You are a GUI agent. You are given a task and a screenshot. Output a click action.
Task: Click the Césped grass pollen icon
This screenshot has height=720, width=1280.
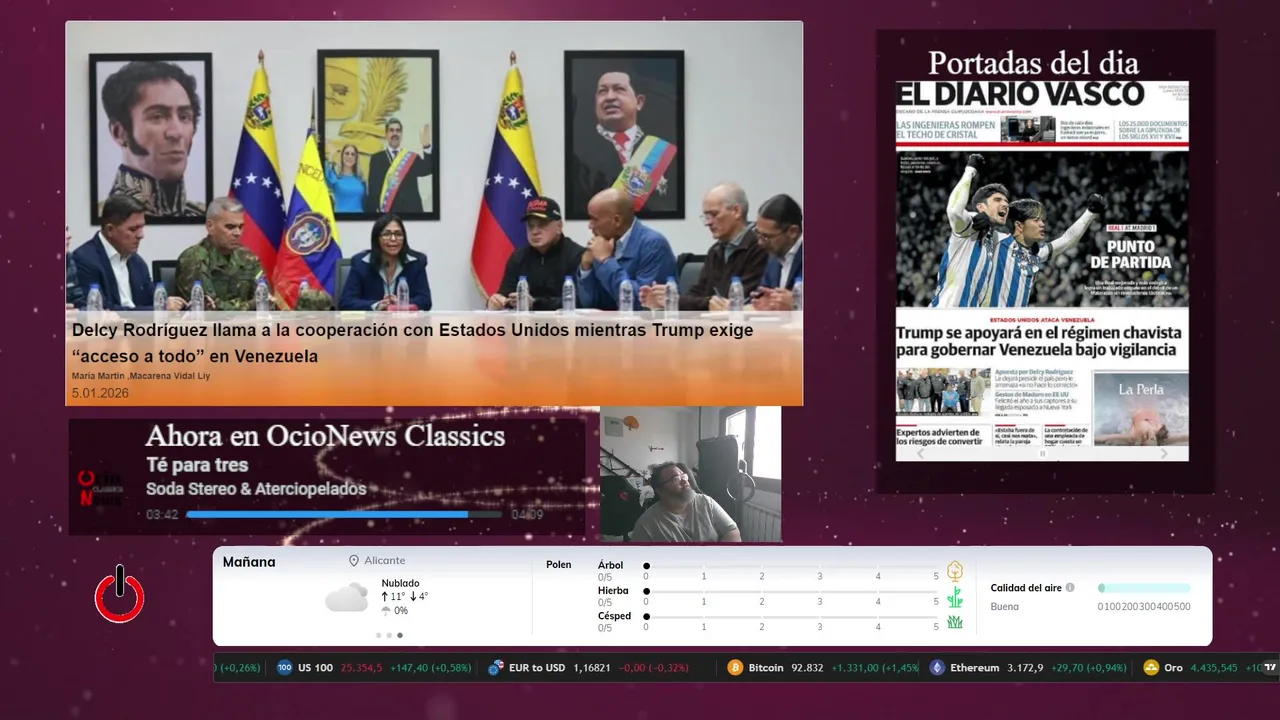[955, 622]
